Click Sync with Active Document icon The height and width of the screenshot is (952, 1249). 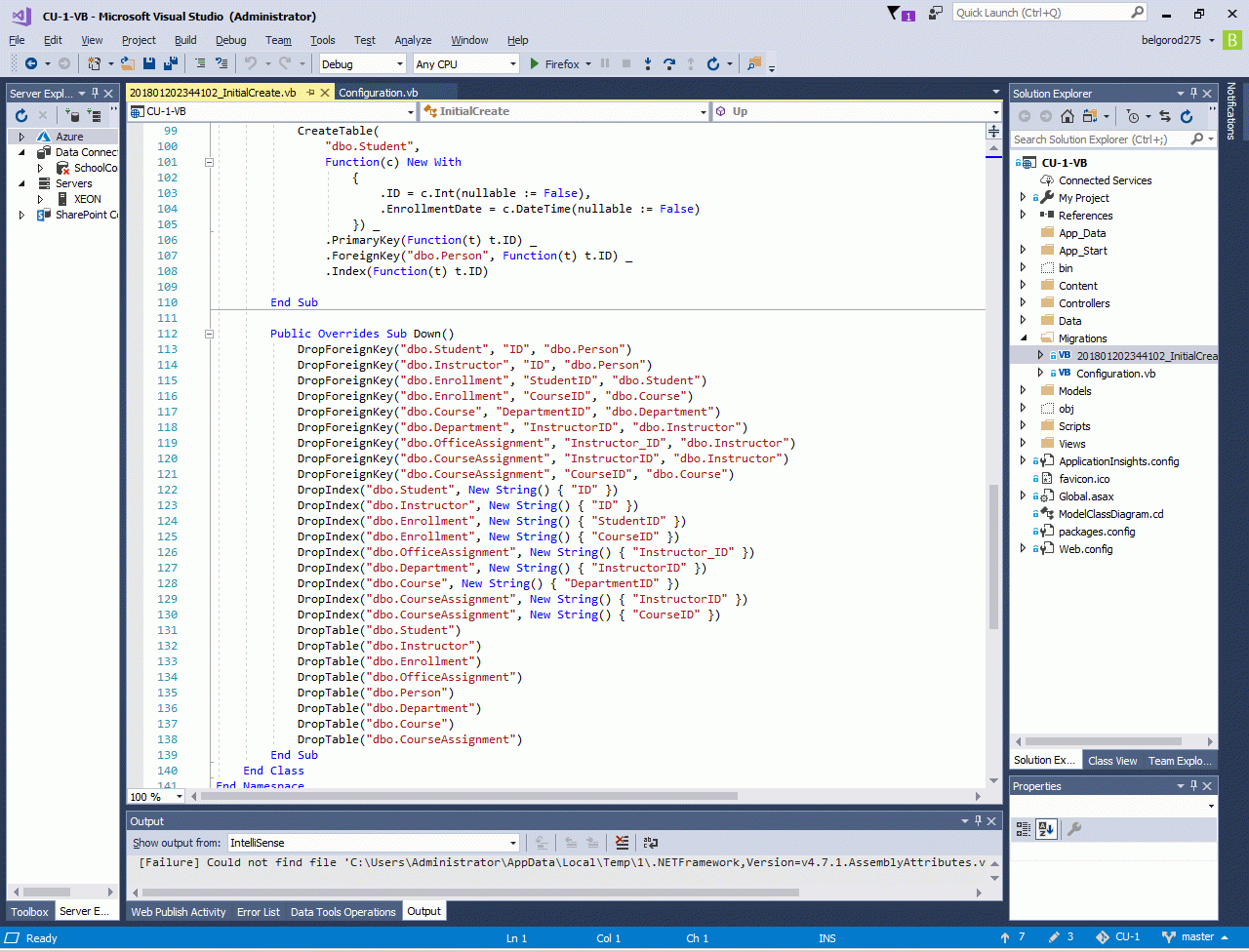click(x=1164, y=116)
